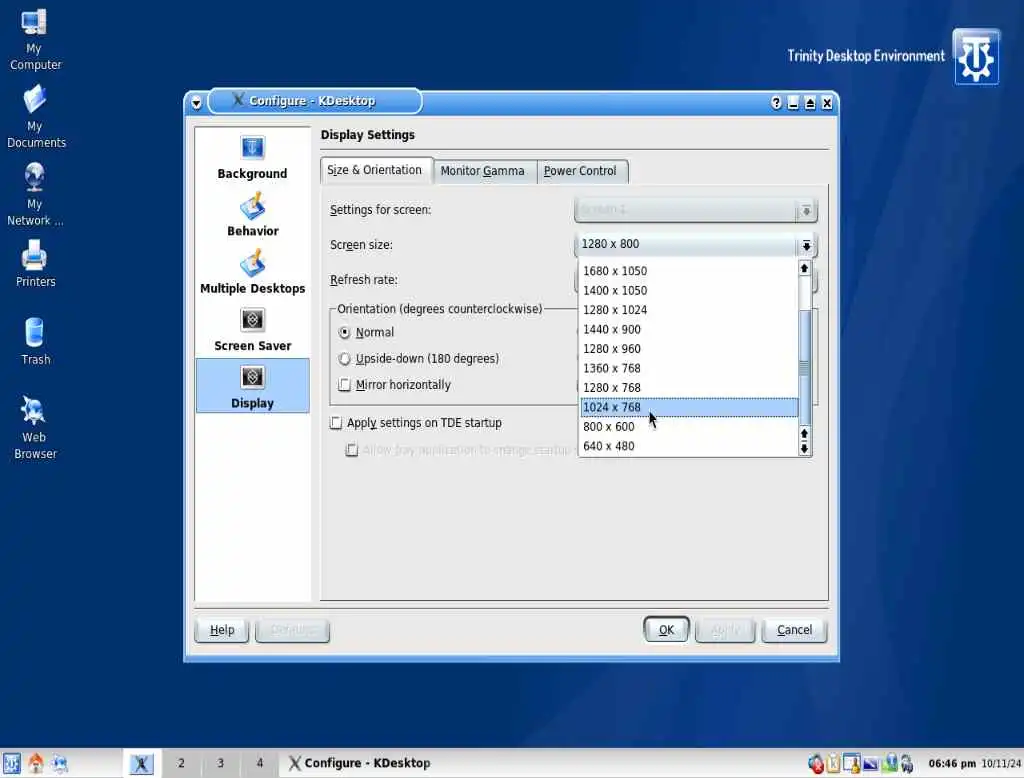Click the bottom-most scroll-down arrow in resolution list
Image resolution: width=1024 pixels, height=778 pixels.
(804, 448)
